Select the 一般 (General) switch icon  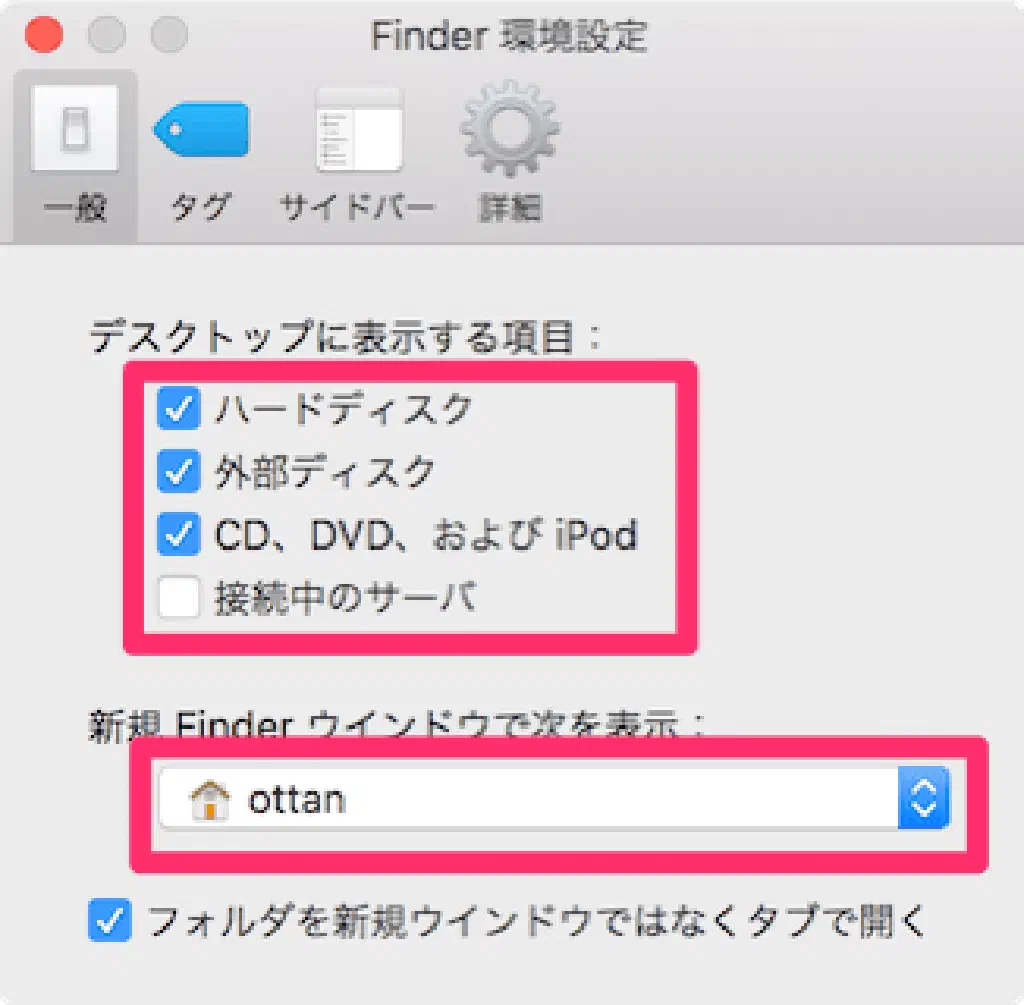point(75,128)
